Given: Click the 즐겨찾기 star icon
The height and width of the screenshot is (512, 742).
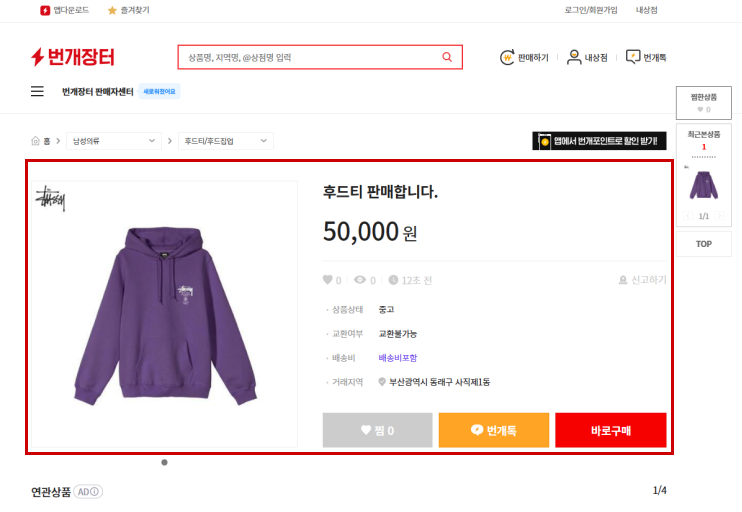Looking at the screenshot, I should tap(112, 10).
